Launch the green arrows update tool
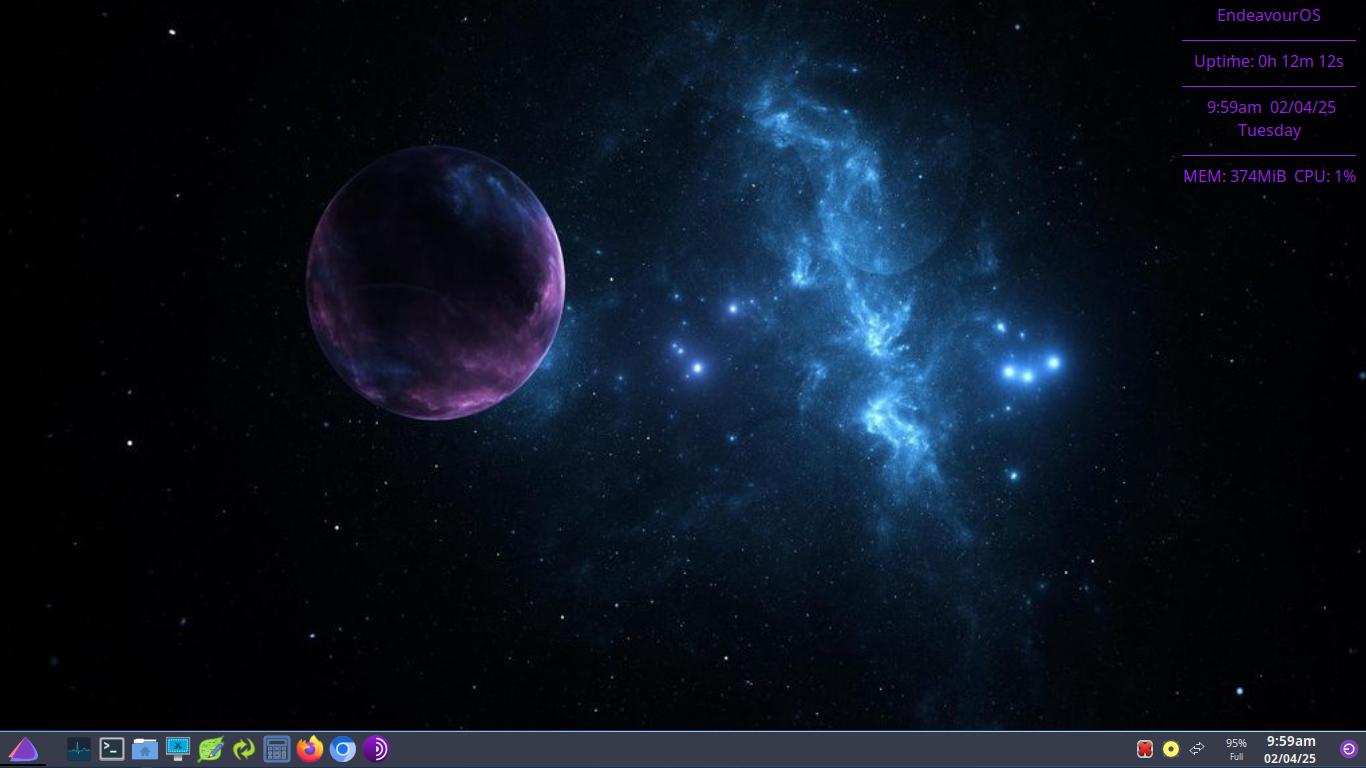The height and width of the screenshot is (768, 1366). tap(244, 749)
